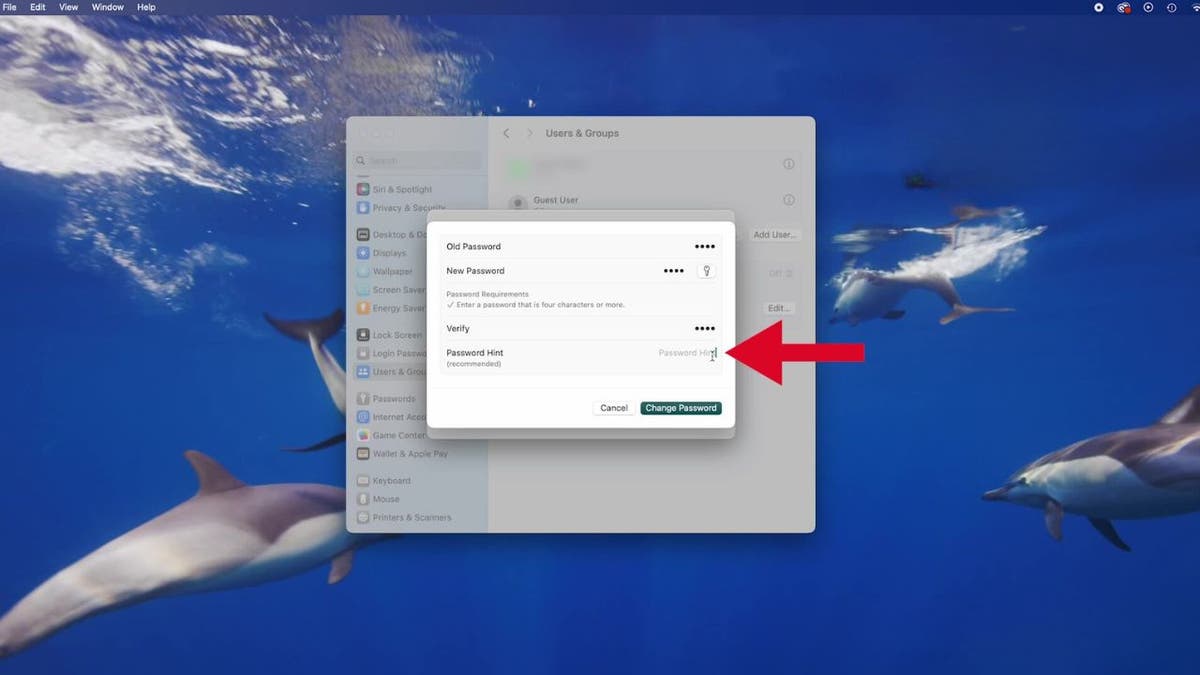Select Users & Groups icon in sidebar
The width and height of the screenshot is (1200, 675).
pos(363,372)
